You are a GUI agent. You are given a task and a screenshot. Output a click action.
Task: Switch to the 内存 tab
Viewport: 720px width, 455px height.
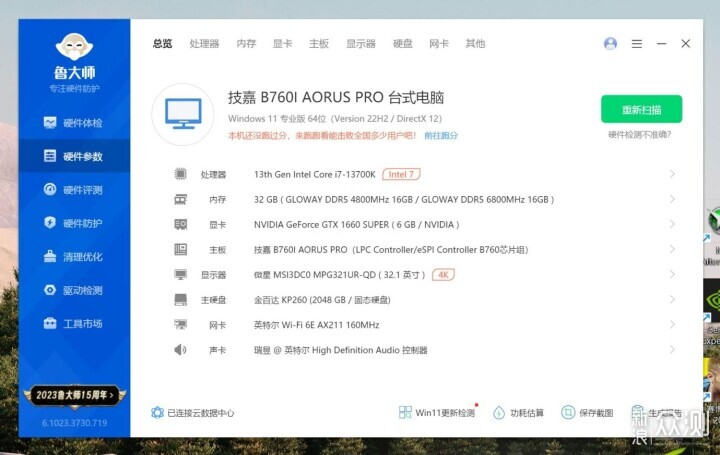(x=246, y=44)
